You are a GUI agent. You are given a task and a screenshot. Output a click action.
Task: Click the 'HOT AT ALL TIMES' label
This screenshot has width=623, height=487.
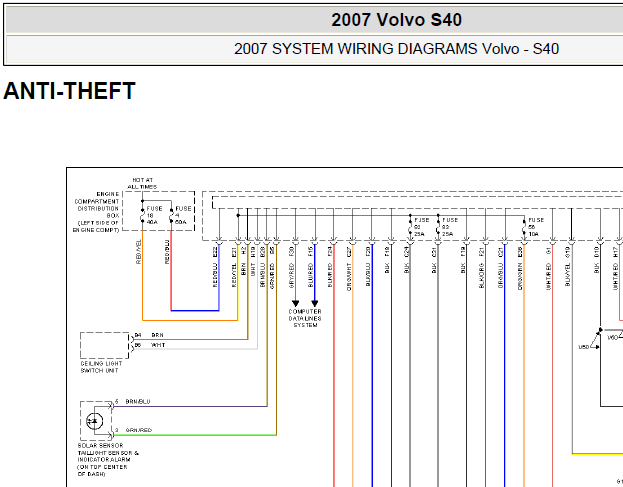[142, 184]
